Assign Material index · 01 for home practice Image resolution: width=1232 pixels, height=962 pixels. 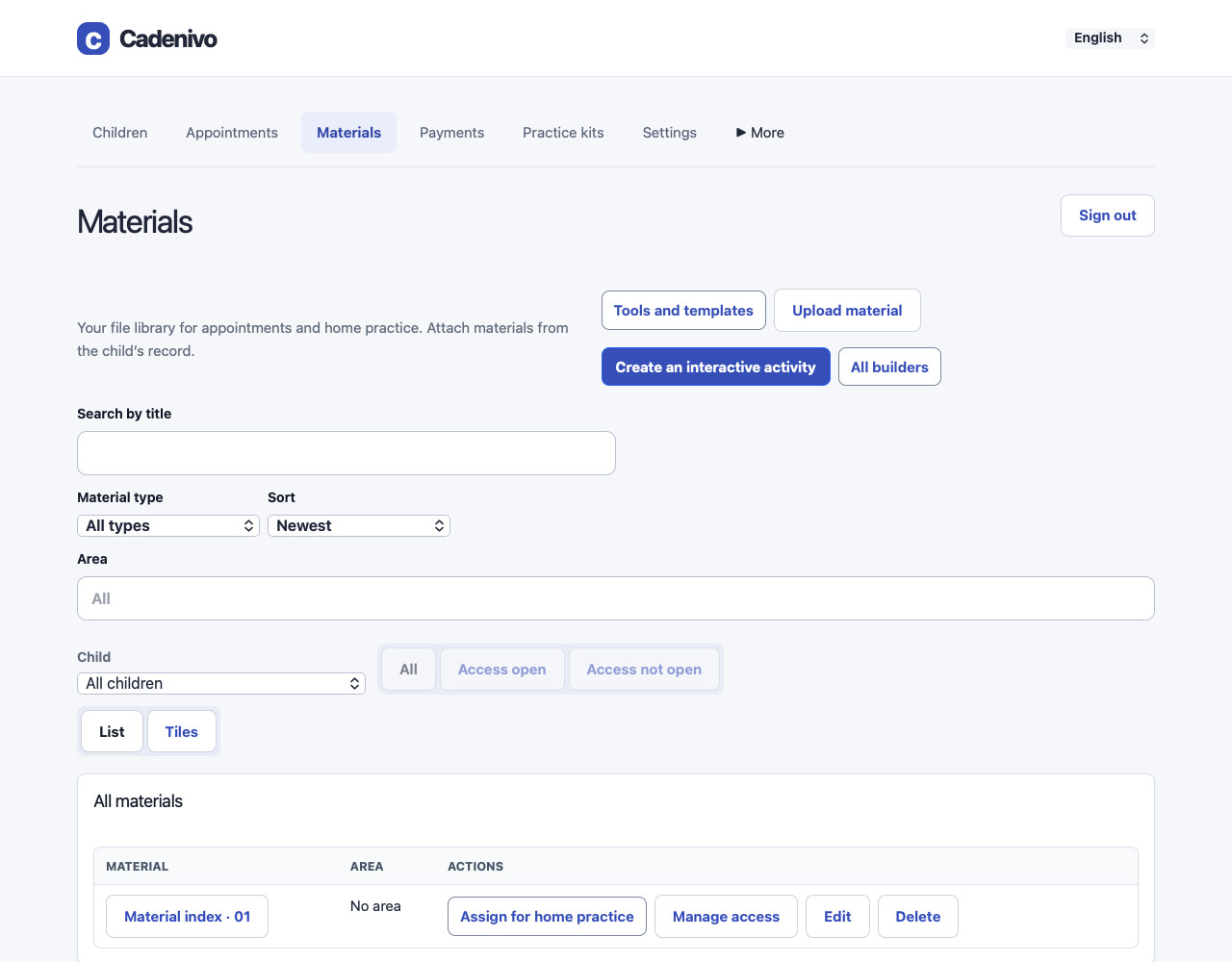[547, 917]
